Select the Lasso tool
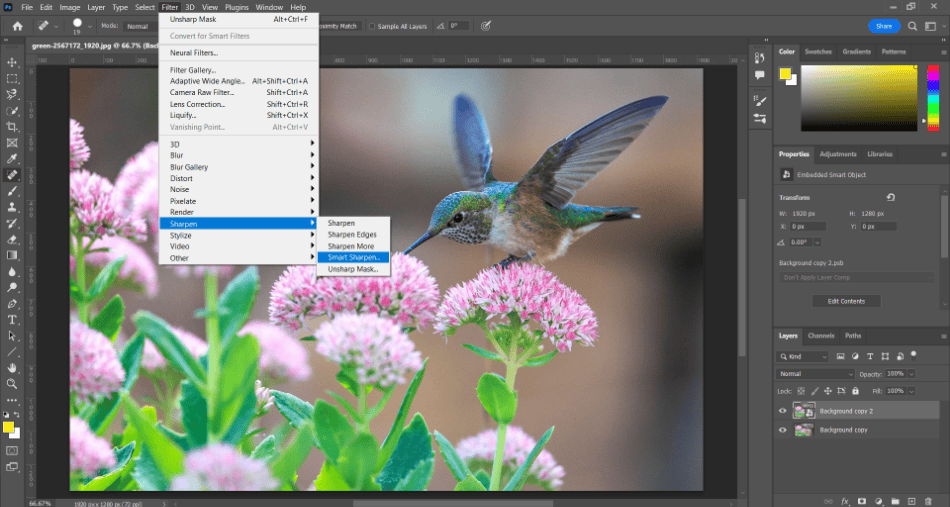Viewport: 950px width, 507px height. pos(12,94)
